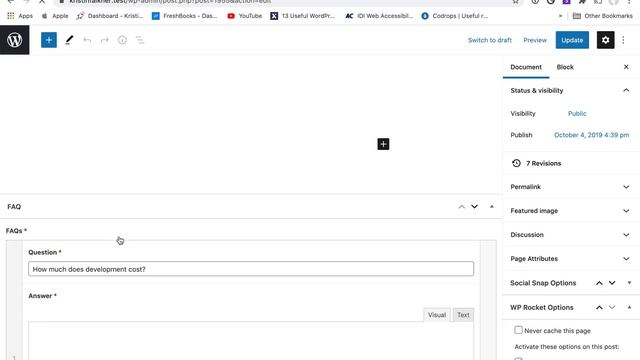Expand the Social Snap Options panel
This screenshot has height=360, width=640.
tap(629, 283)
